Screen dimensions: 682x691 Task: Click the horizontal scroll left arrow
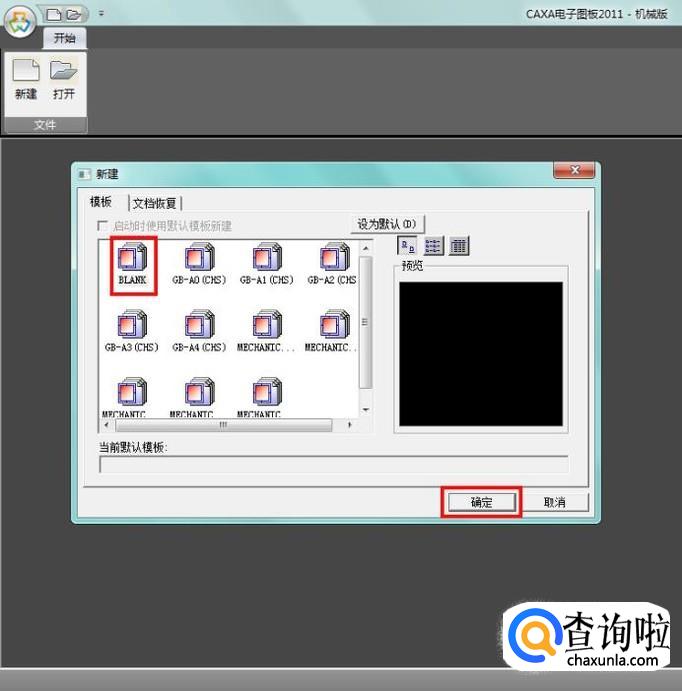pos(106,425)
